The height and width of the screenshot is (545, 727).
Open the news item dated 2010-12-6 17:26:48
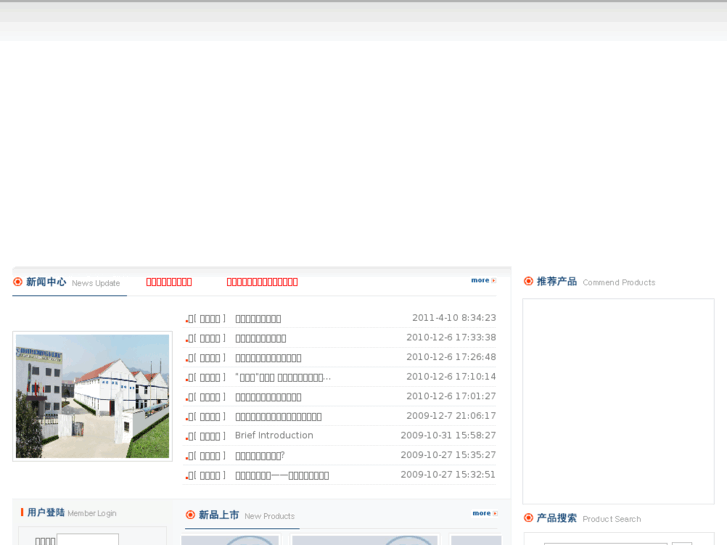click(268, 358)
